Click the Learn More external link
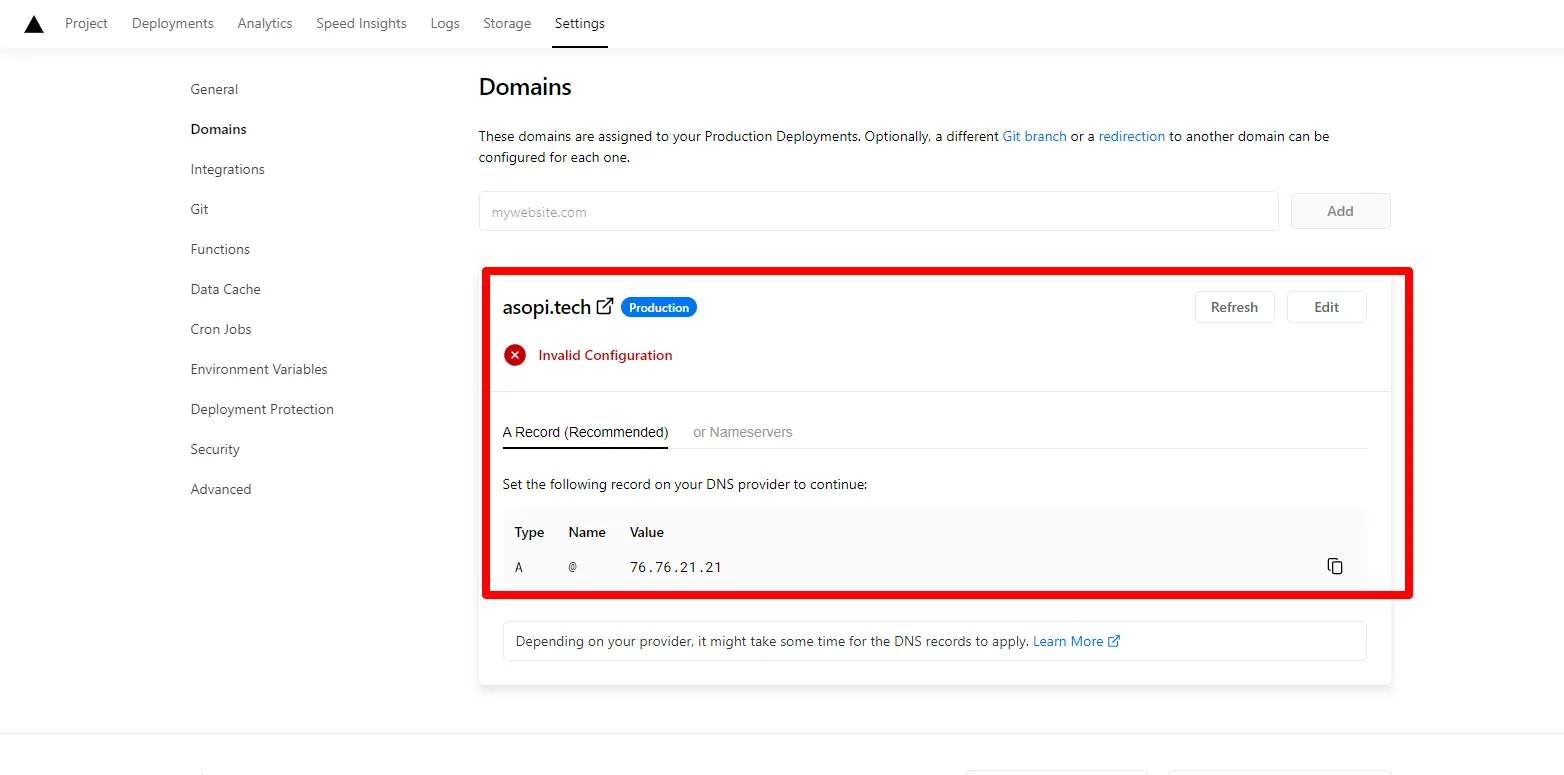 [1076, 641]
